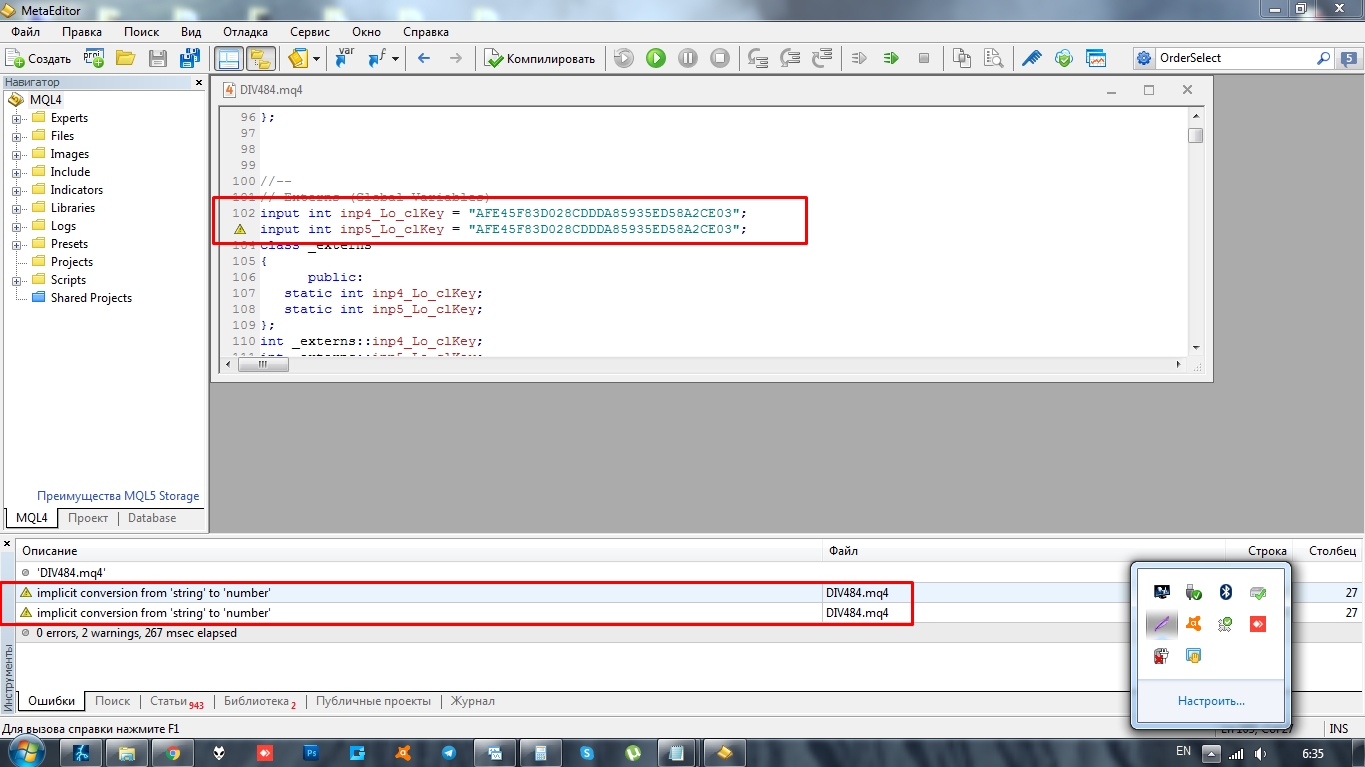Click the list functions 'f' icon
The height and width of the screenshot is (767, 1365).
click(376, 58)
